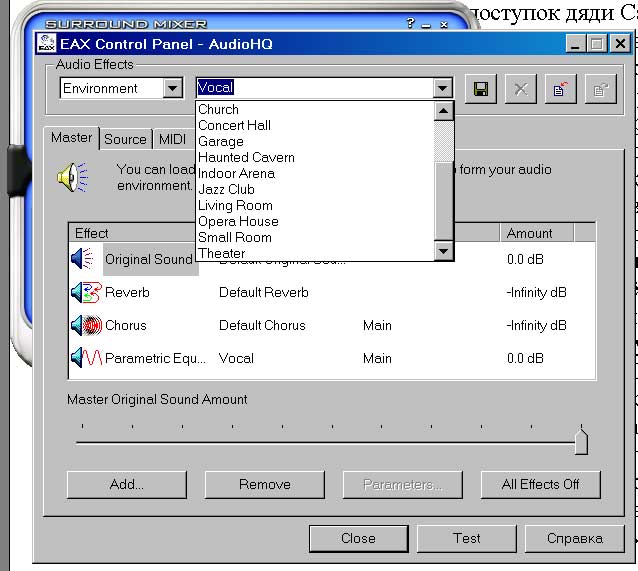Click the All Effects Off button
The height and width of the screenshot is (571, 638).
(x=540, y=484)
